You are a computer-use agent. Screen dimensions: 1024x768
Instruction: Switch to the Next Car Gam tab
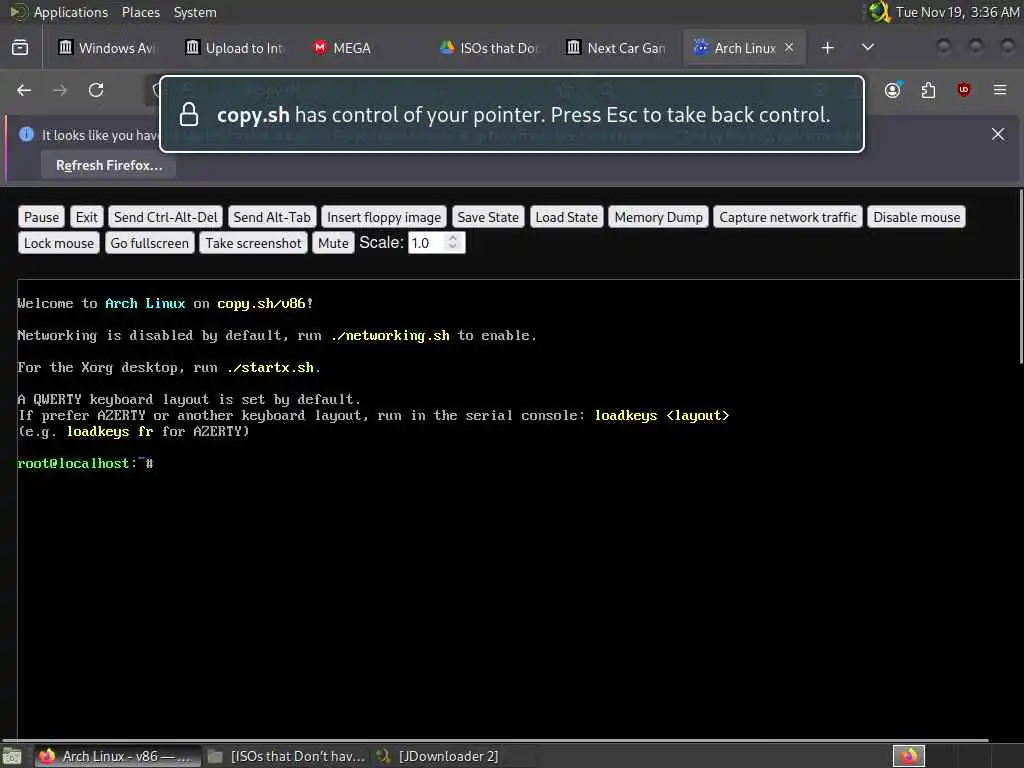point(616,48)
